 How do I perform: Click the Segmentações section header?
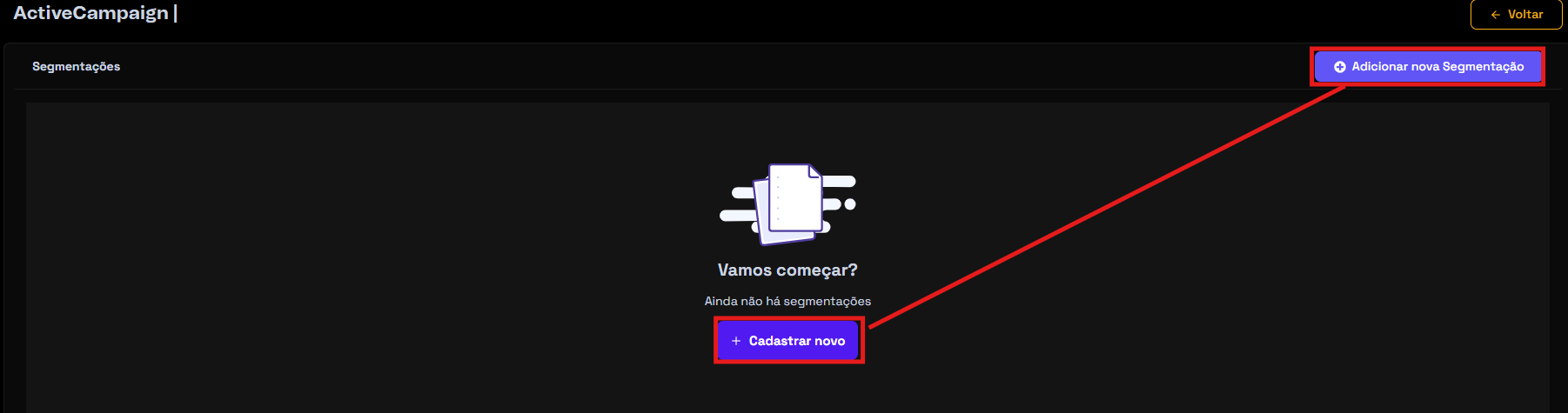(x=77, y=67)
